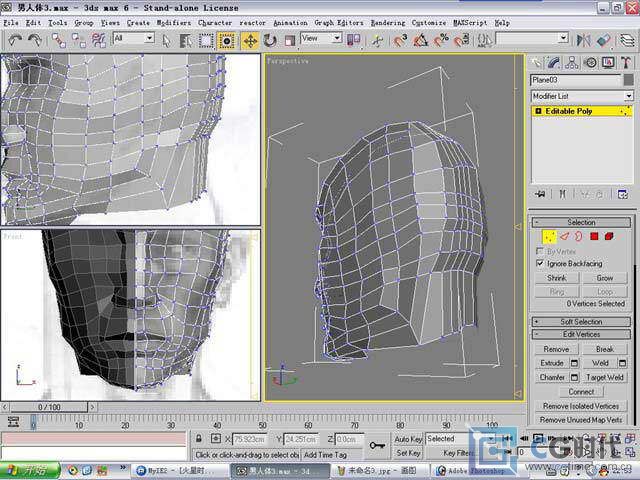Click the 0/100 time slider
Viewport: 640px width, 480px height.
point(49,407)
